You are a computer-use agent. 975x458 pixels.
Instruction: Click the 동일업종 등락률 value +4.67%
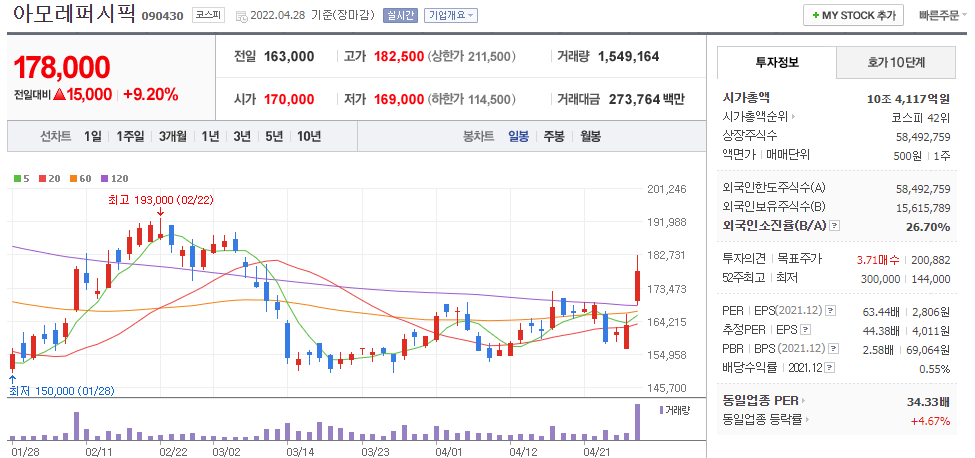click(x=931, y=421)
